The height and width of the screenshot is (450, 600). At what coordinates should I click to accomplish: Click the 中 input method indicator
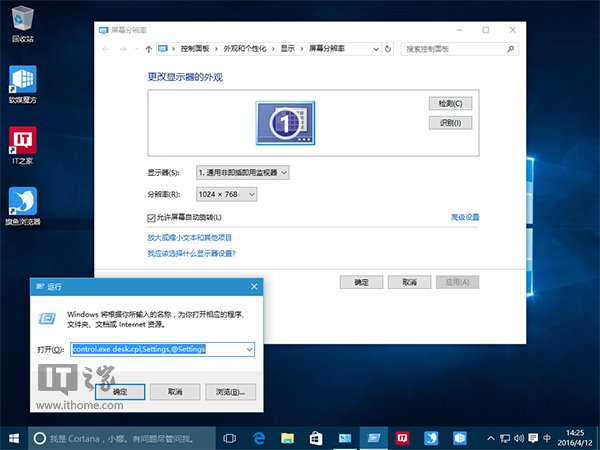547,439
